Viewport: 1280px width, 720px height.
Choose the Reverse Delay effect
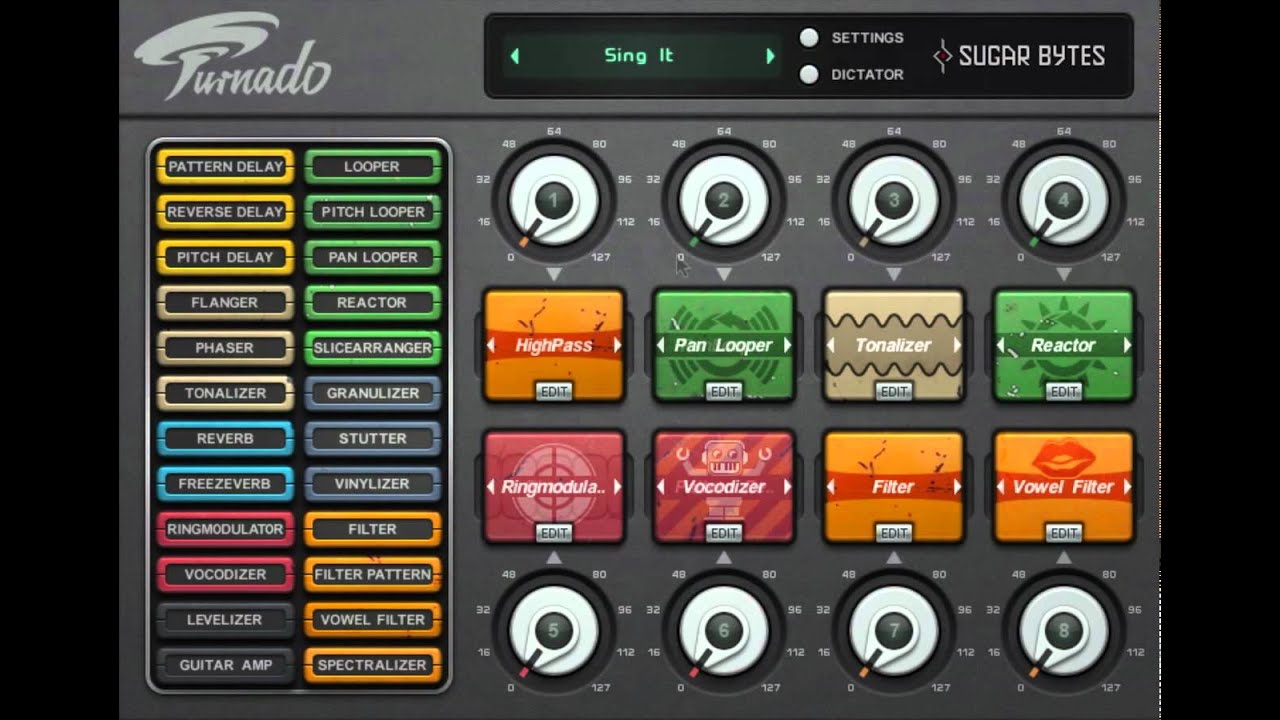[225, 212]
